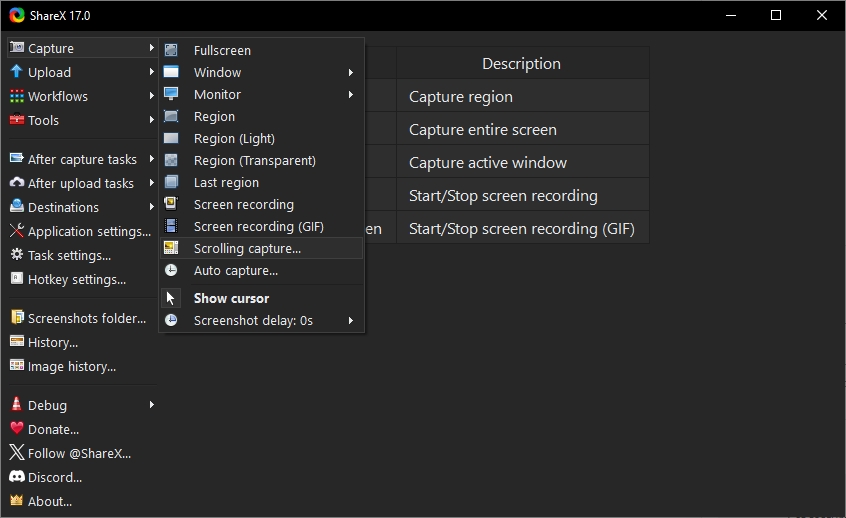Expand the Window submenu arrow
The image size is (846, 518).
pos(351,72)
